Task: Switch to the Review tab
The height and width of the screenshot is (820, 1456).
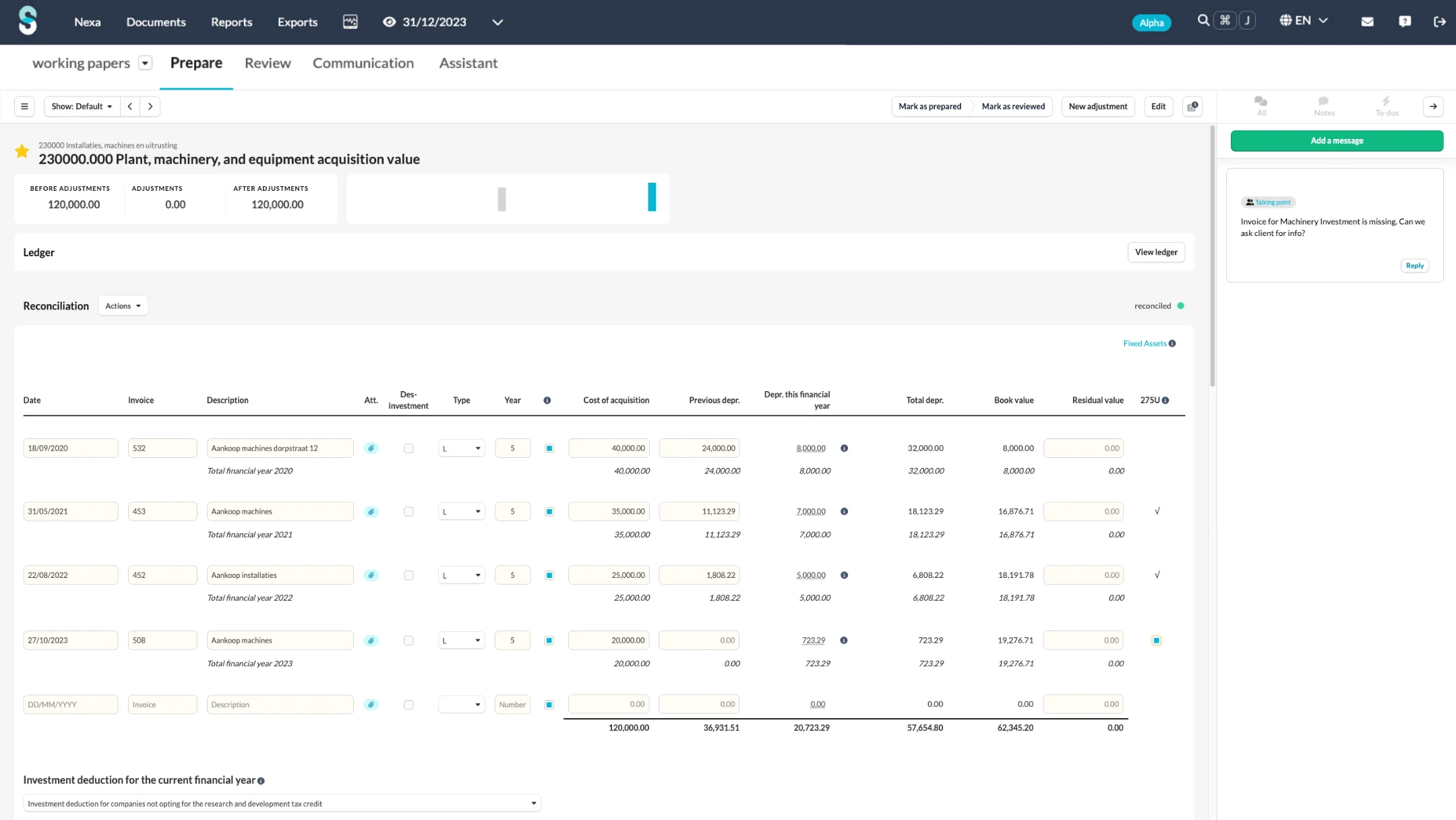Action: [x=268, y=63]
